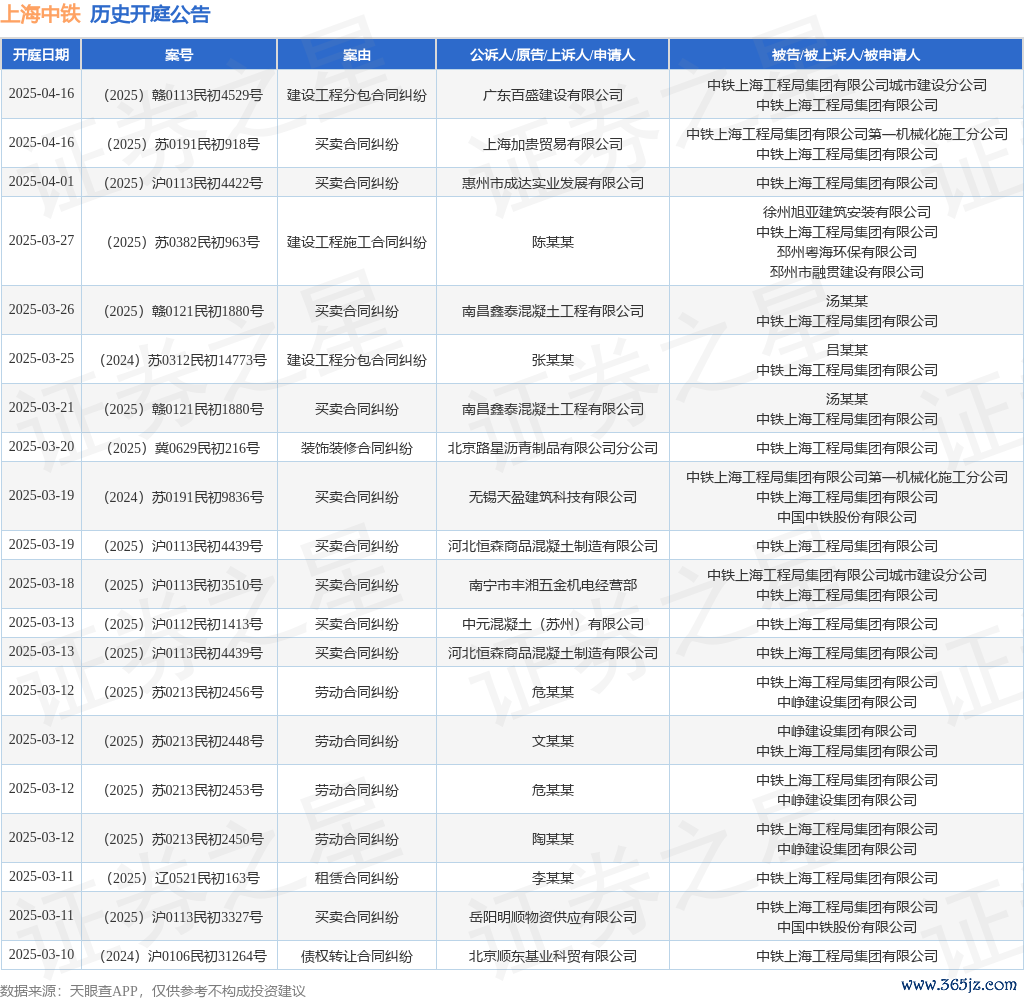The width and height of the screenshot is (1024, 1000).
Task: Click the date "2025-03-20"
Action: [x=41, y=447]
